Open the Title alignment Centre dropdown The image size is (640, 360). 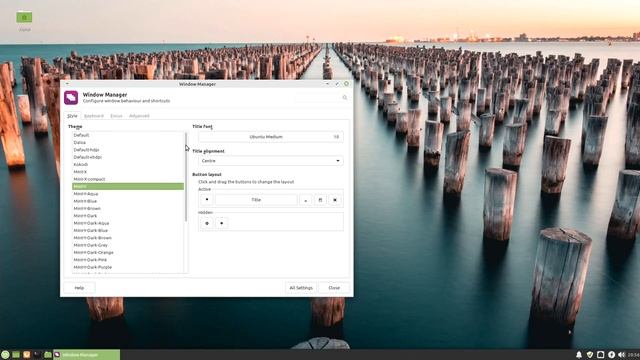click(271, 161)
